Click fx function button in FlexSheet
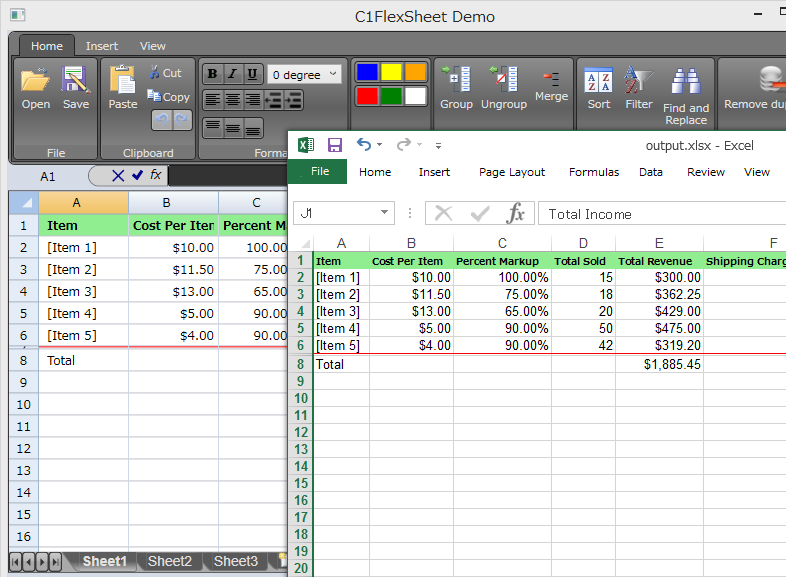786x577 pixels. 156,175
